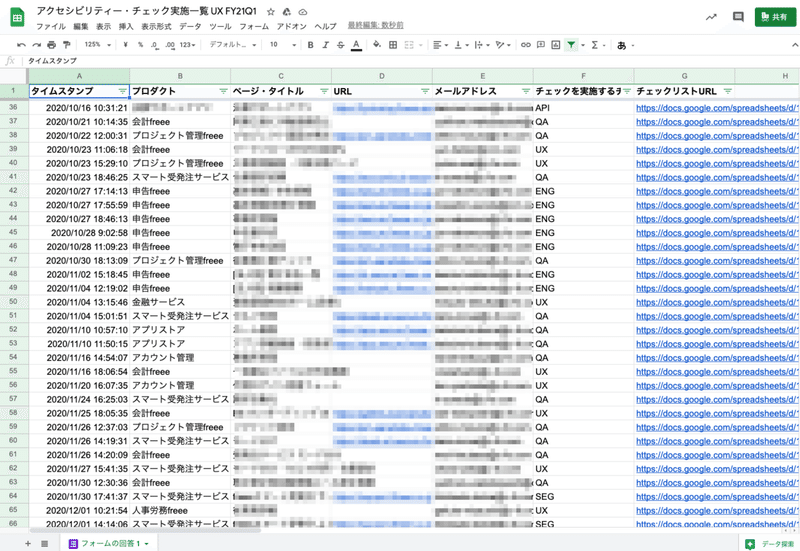Click the undo icon
The width and height of the screenshot is (800, 551).
point(21,45)
